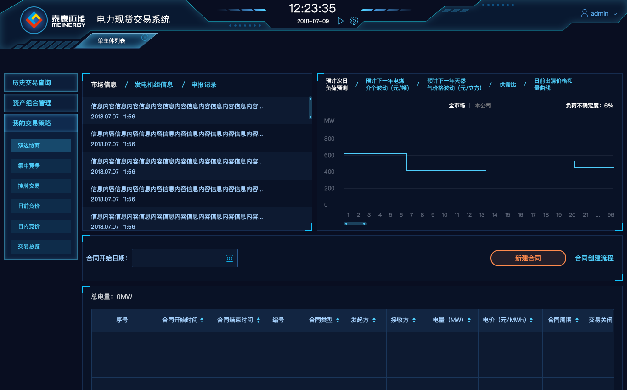Select the first chart tab 预计次日 forecast

pos(336,84)
